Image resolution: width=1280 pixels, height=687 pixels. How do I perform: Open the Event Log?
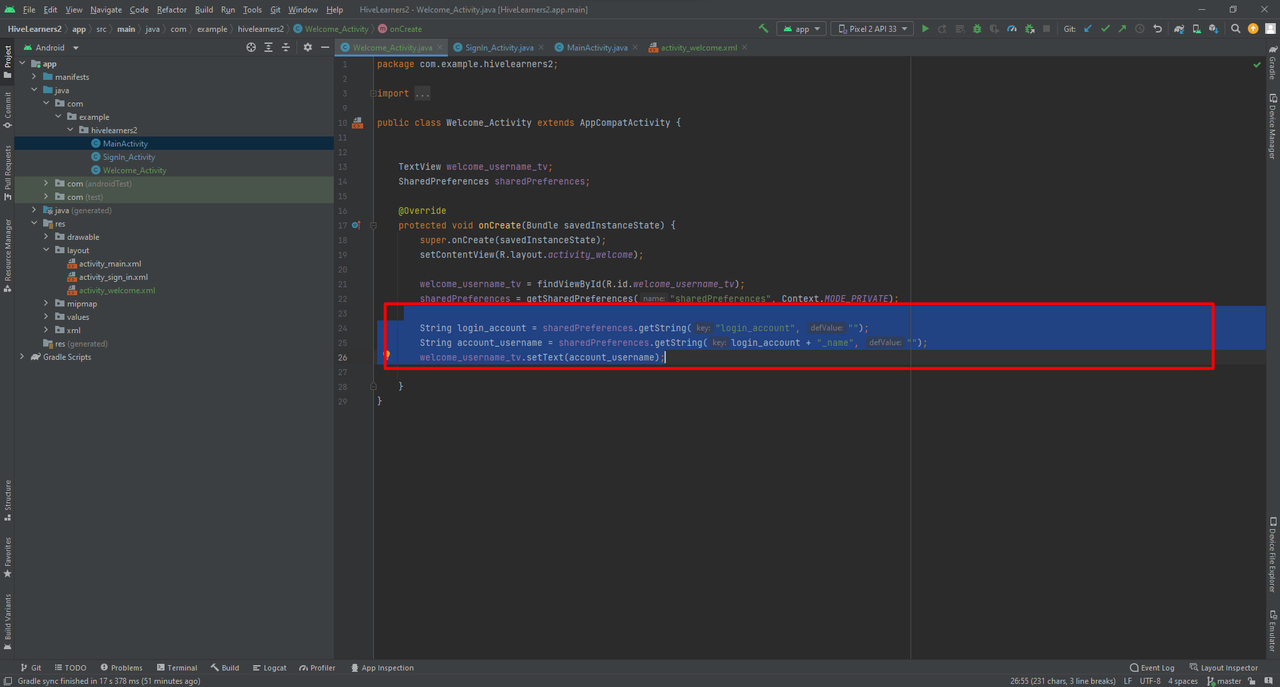1152,668
